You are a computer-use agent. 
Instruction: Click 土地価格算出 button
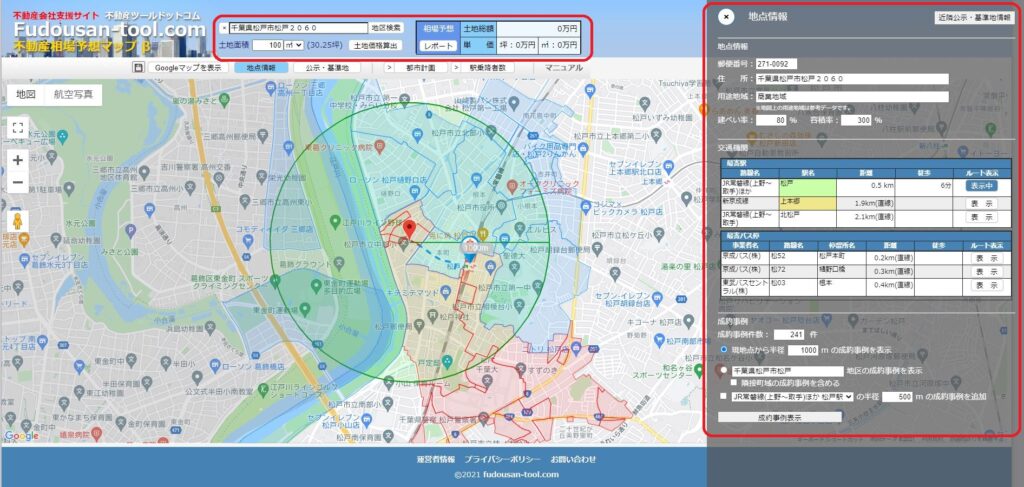pyautogui.click(x=376, y=46)
